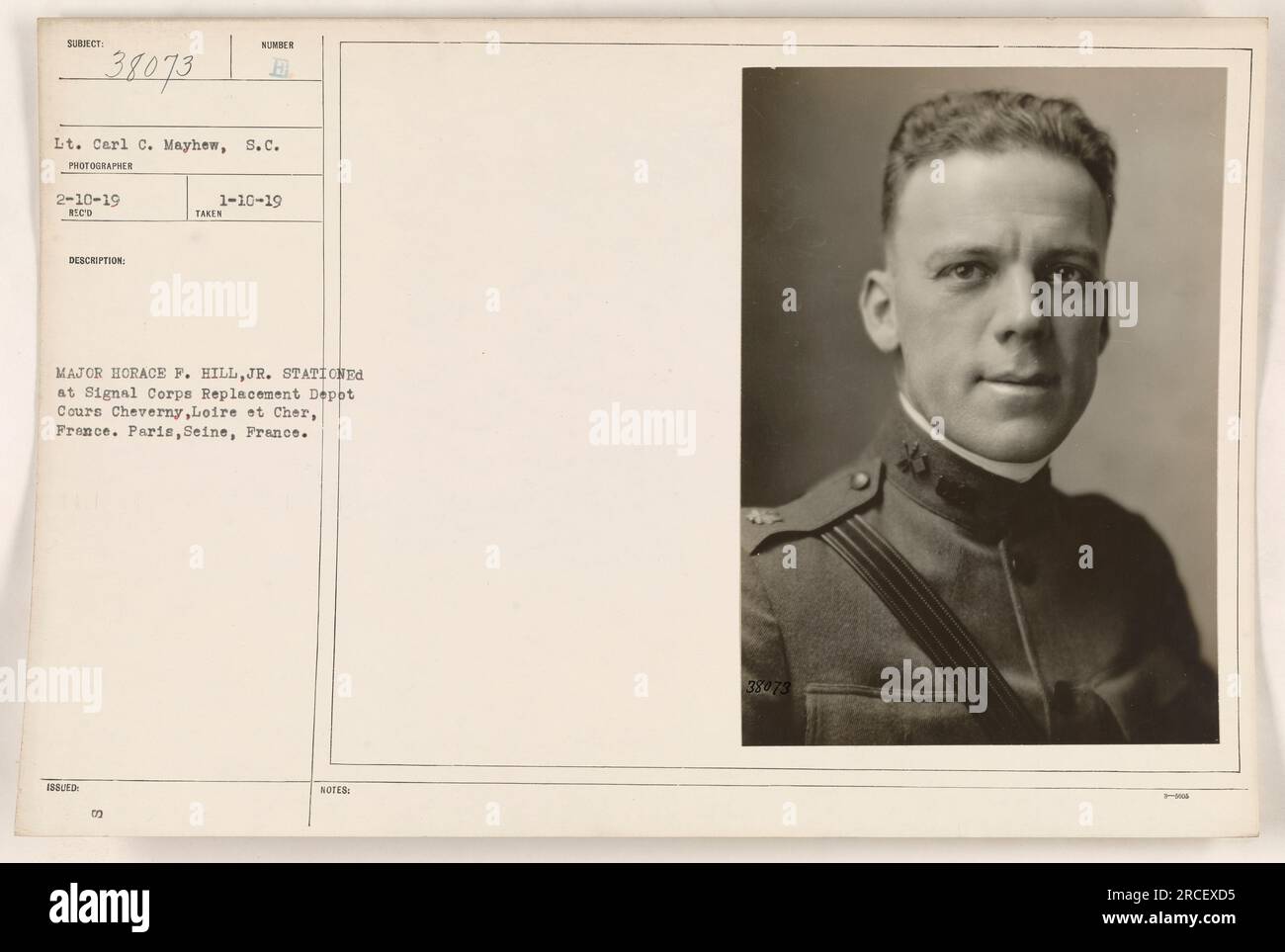Click the line "Cours Cheverny, Loire et Cher,"
The width and height of the screenshot is (1285, 952).
tap(186, 413)
